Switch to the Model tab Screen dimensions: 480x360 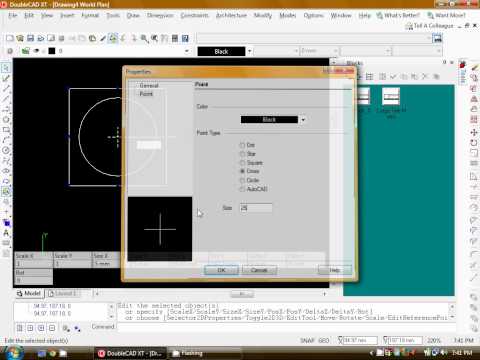point(29,293)
